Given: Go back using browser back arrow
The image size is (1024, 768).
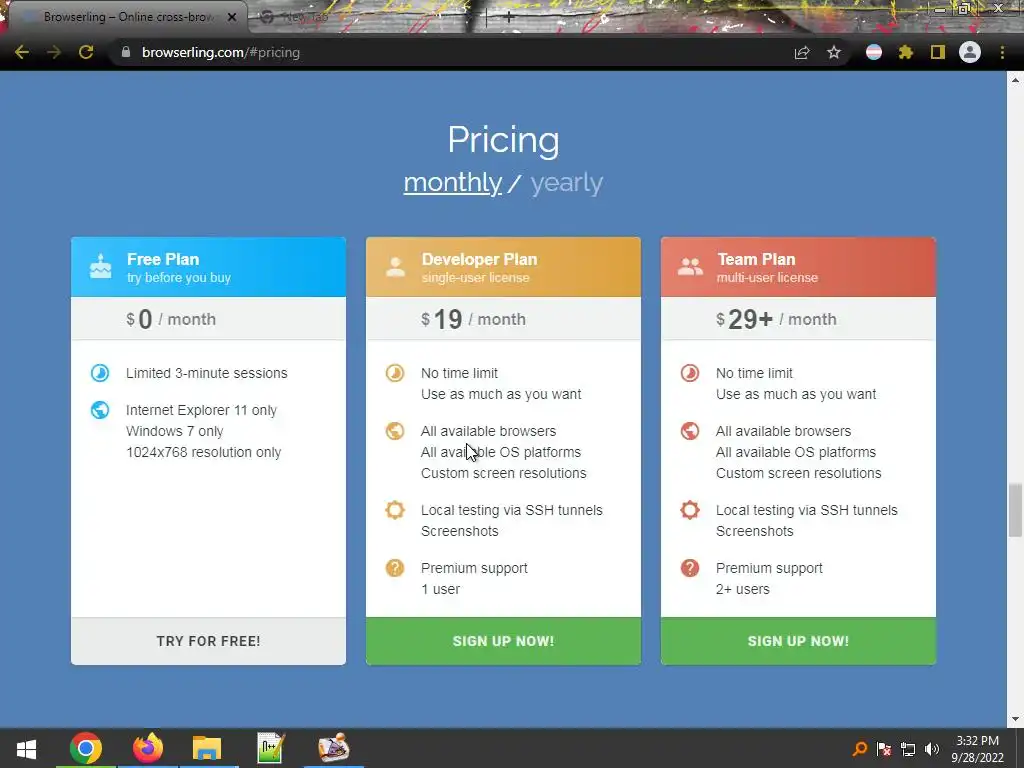Looking at the screenshot, I should point(22,52).
